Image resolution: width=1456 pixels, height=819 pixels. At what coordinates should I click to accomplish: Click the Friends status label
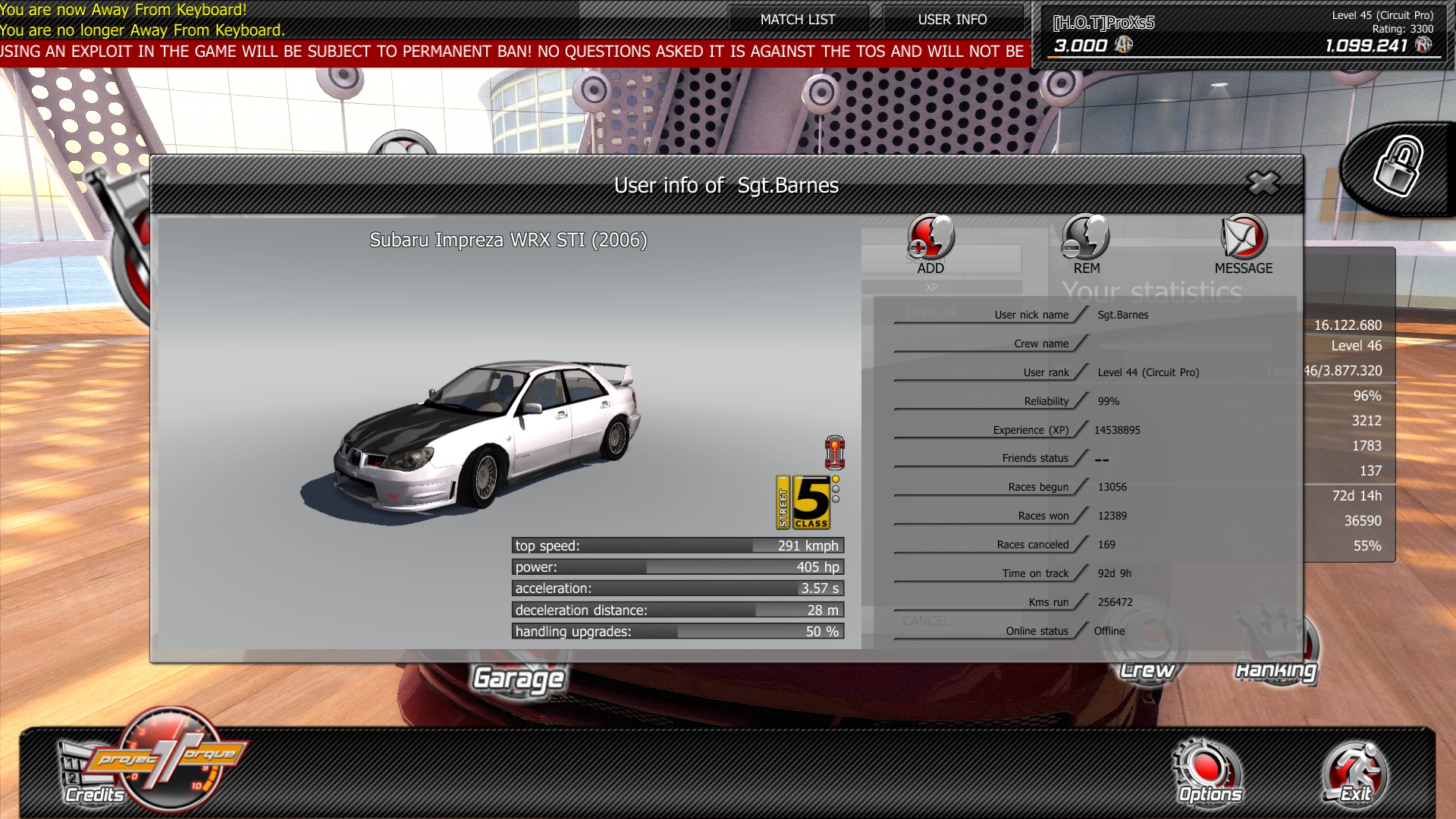click(1035, 458)
